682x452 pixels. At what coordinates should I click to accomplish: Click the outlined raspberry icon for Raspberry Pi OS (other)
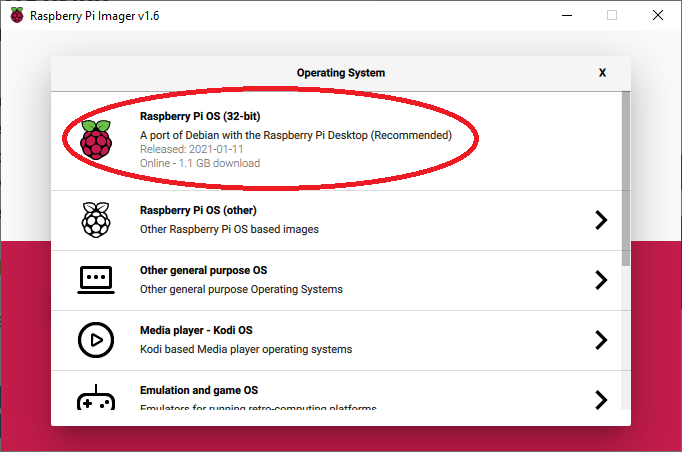tap(96, 220)
